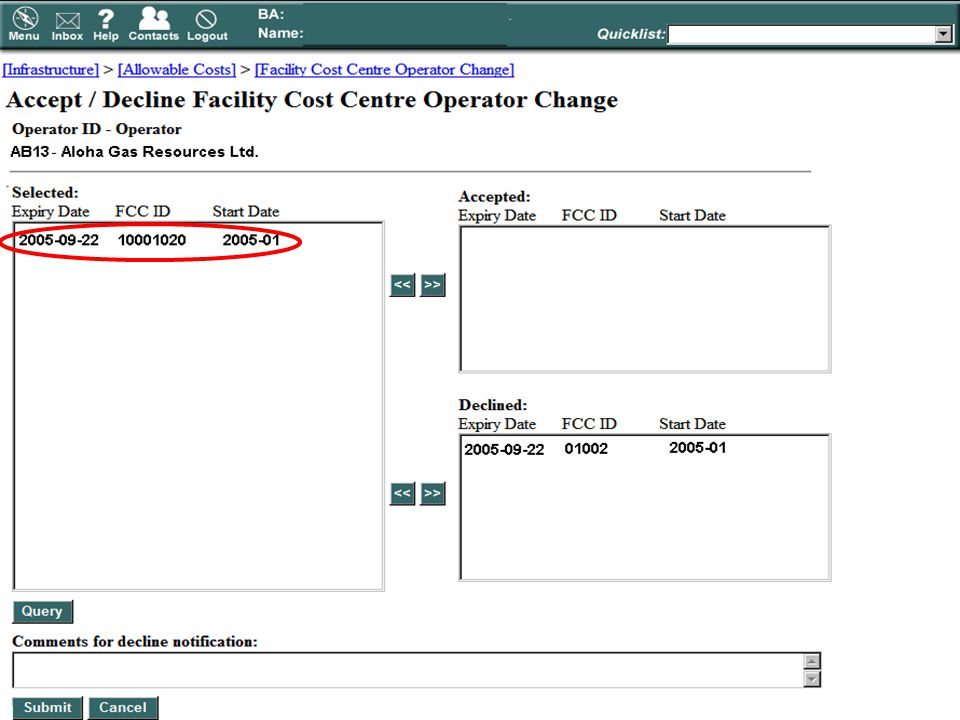Submit the operator change form
960x720 pixels.
[x=47, y=708]
